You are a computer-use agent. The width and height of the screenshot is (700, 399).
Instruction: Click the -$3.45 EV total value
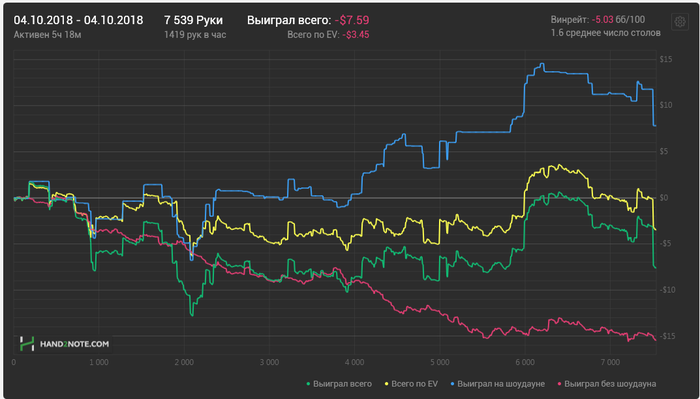point(356,34)
